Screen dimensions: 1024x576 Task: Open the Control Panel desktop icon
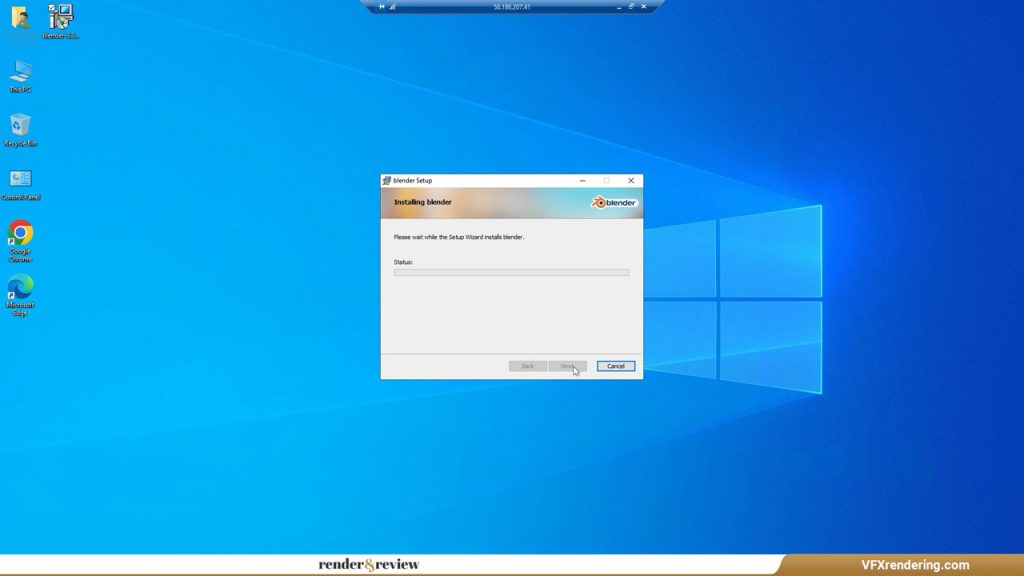[x=20, y=184]
